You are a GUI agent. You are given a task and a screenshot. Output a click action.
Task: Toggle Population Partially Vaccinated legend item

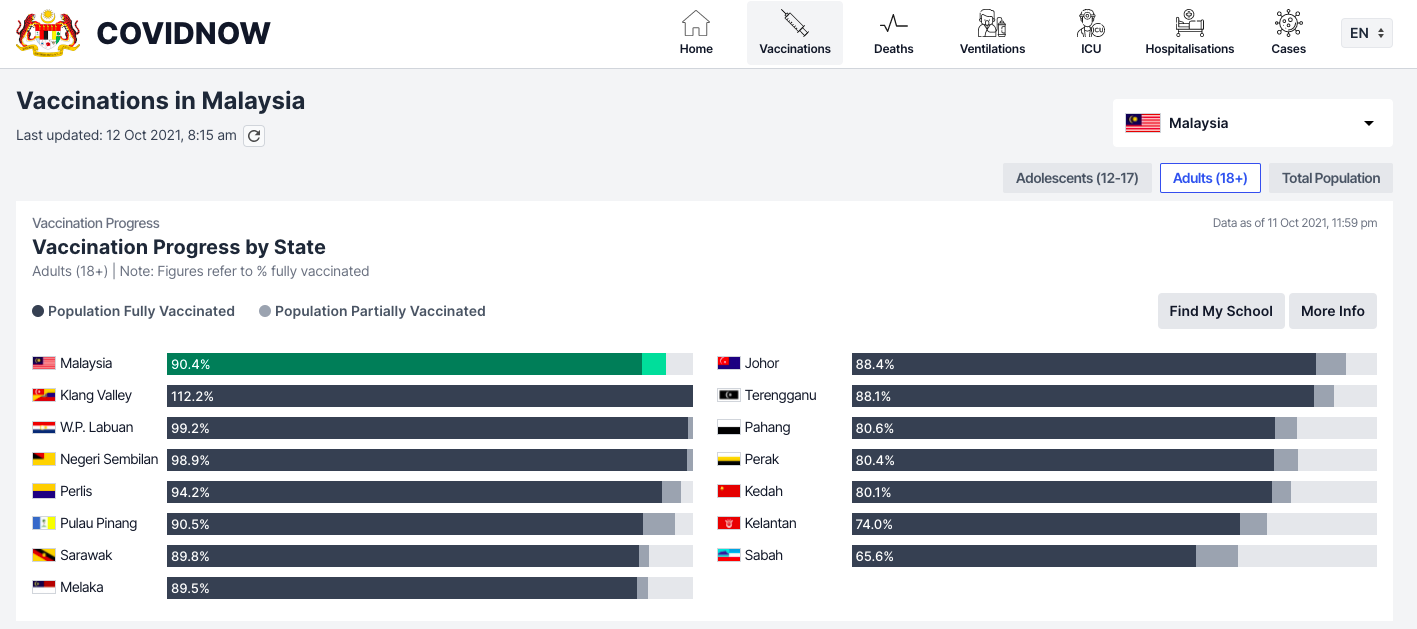(372, 311)
